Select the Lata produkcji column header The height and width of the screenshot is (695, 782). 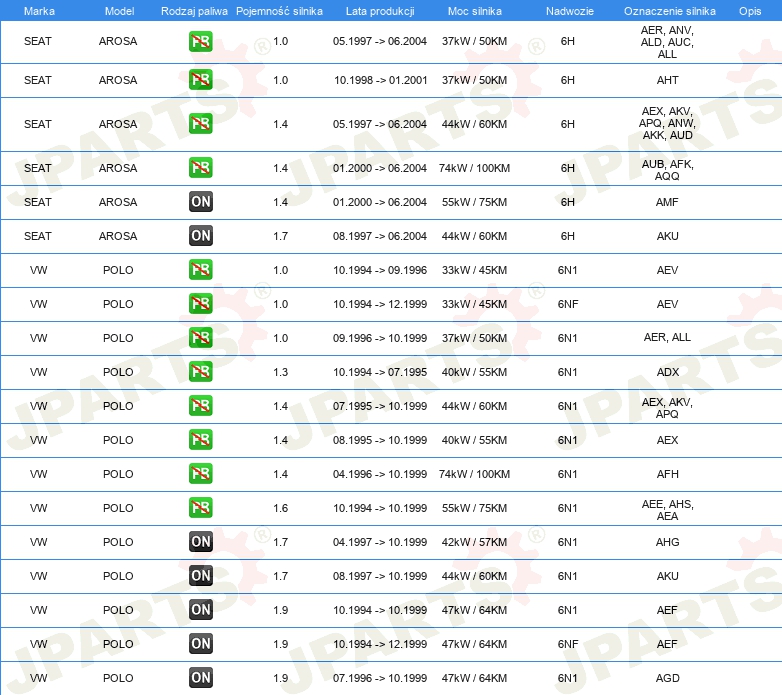pos(379,10)
